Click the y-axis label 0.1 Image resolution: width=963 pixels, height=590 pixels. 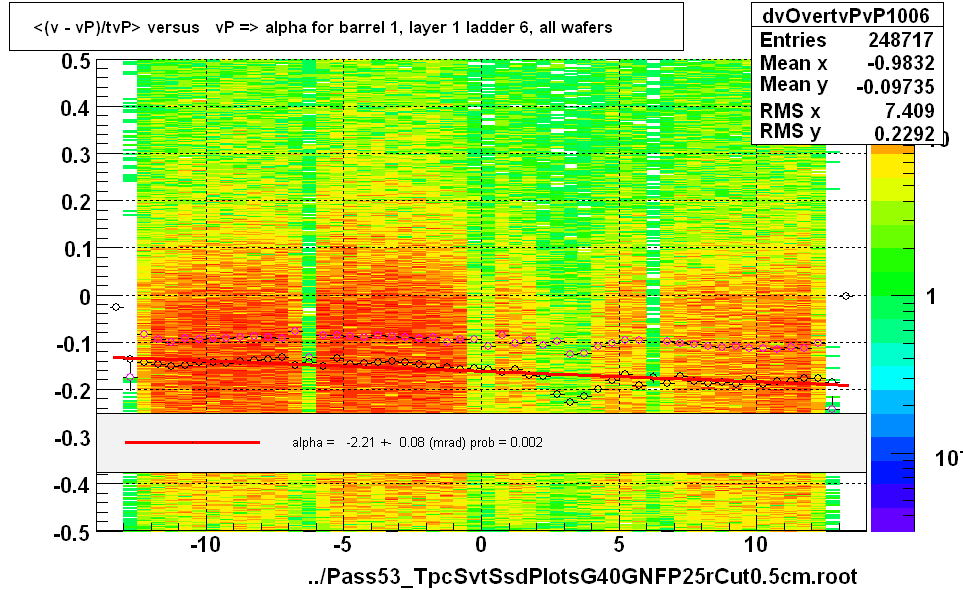[76, 249]
